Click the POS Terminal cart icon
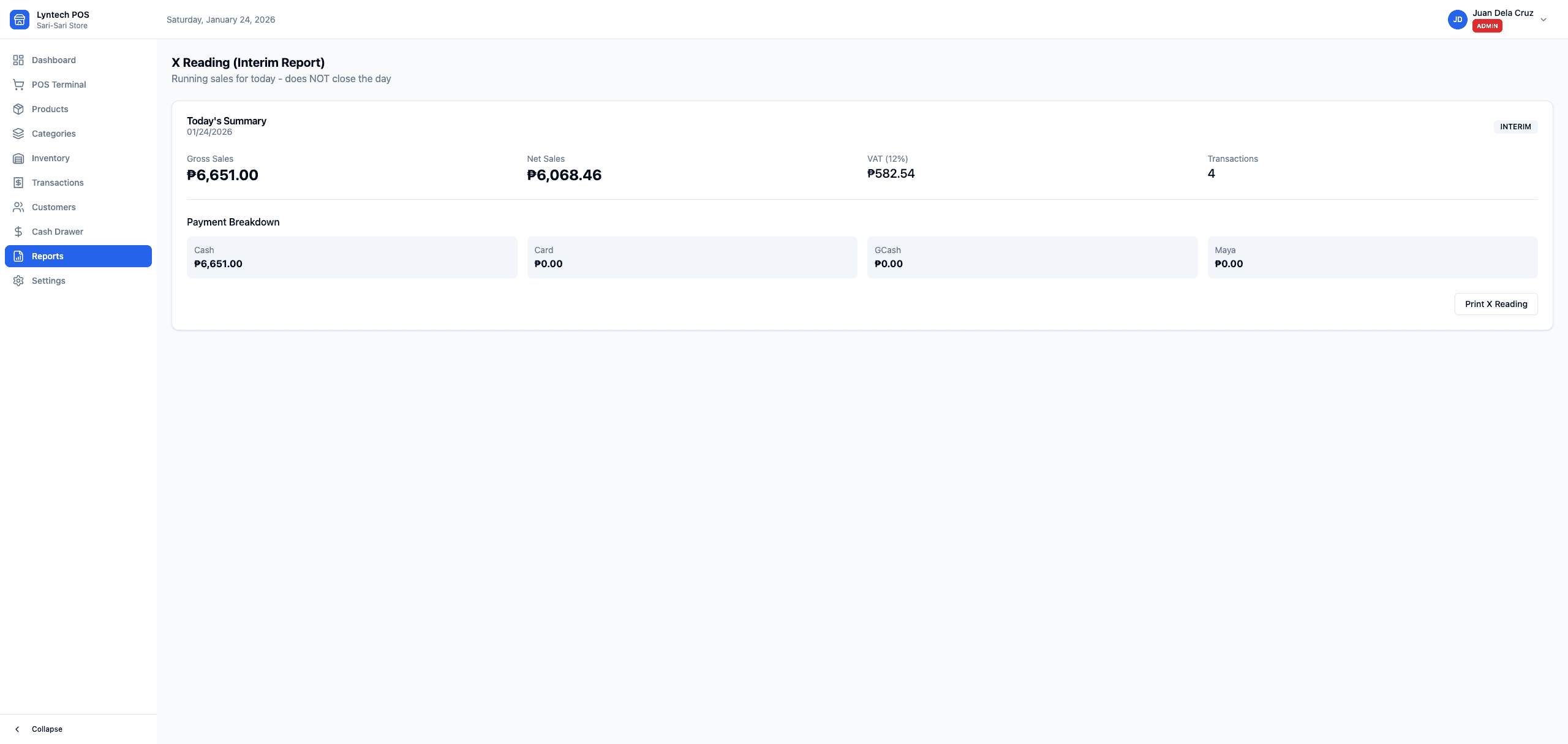This screenshot has height=744, width=1568. [x=18, y=85]
